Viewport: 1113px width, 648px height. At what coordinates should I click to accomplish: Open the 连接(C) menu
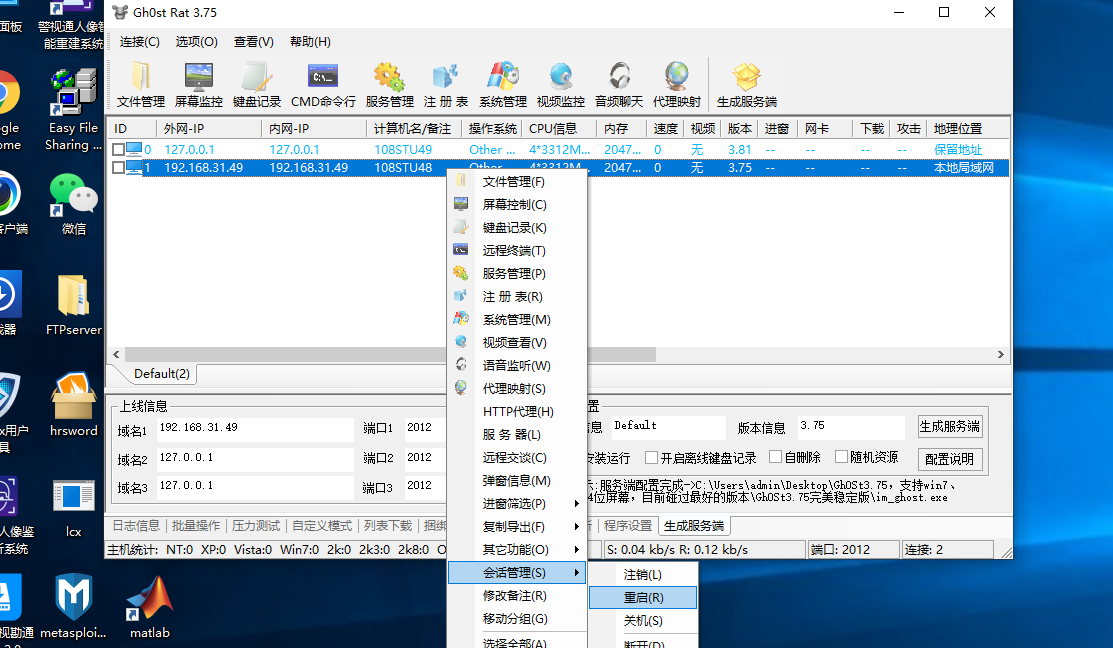pyautogui.click(x=140, y=42)
